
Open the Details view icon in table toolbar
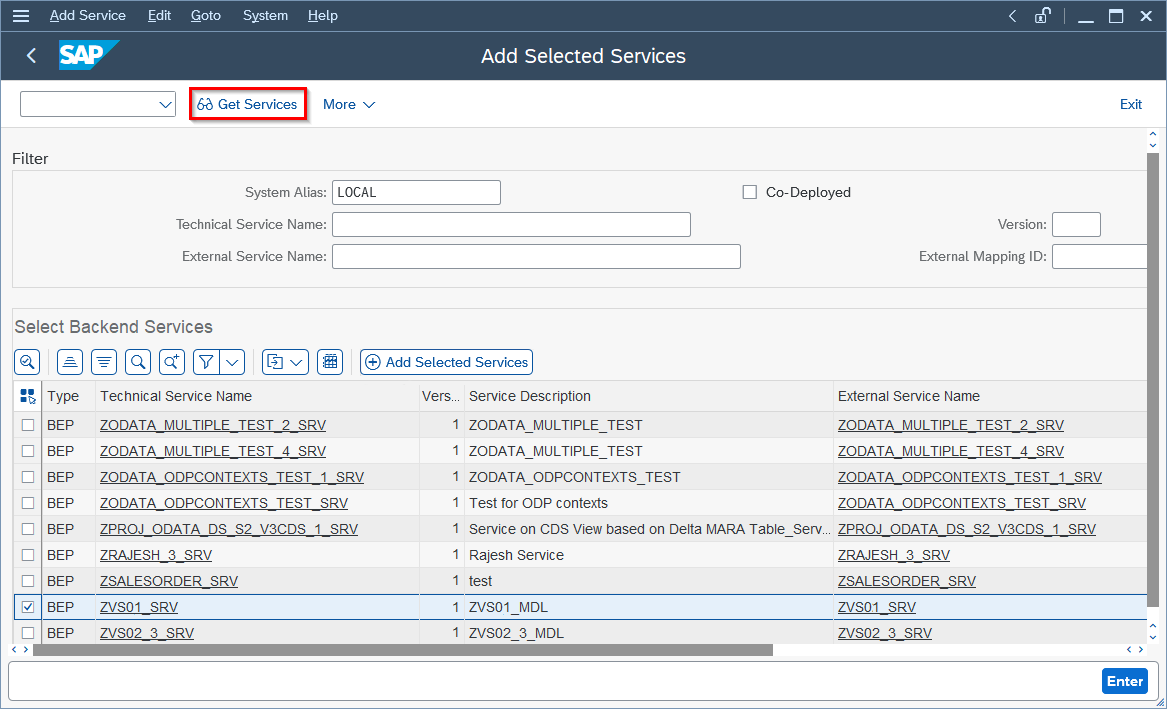click(x=27, y=362)
